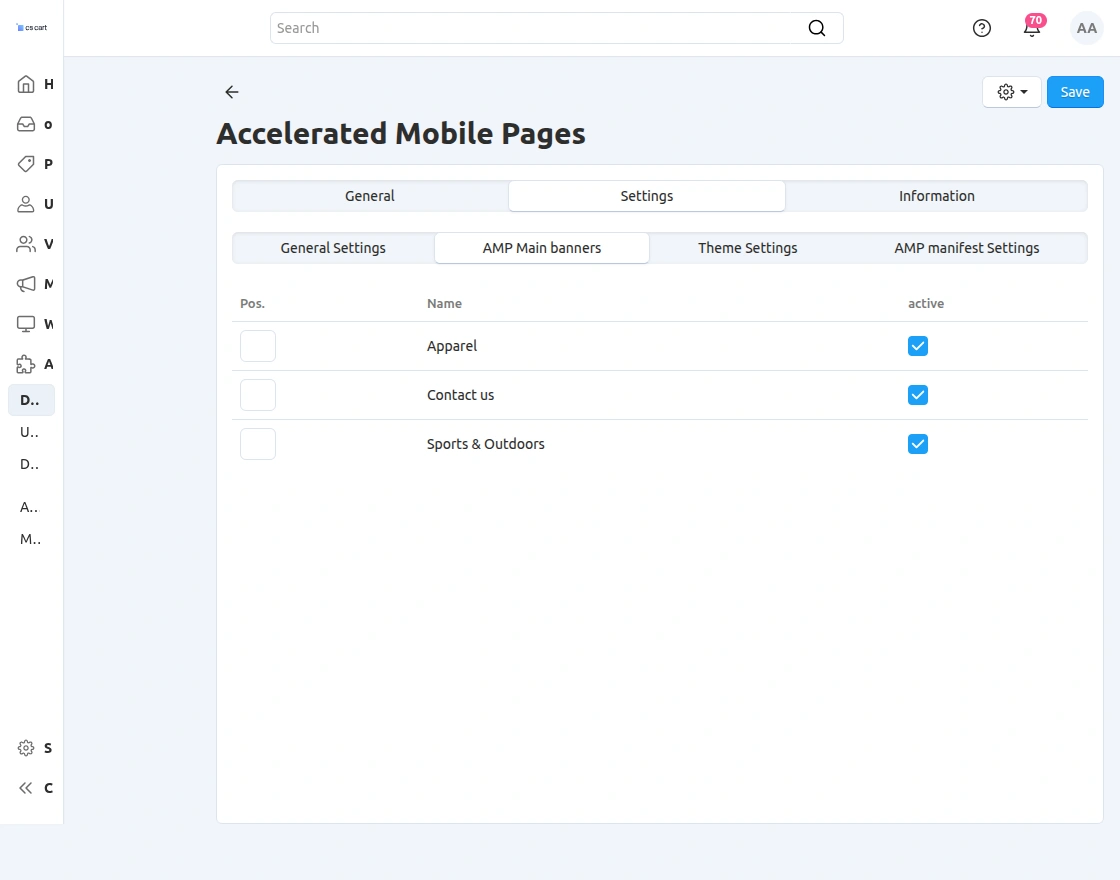Image resolution: width=1120 pixels, height=880 pixels.
Task: Select the U.. sidebar submenu item
Action: click(x=31, y=432)
